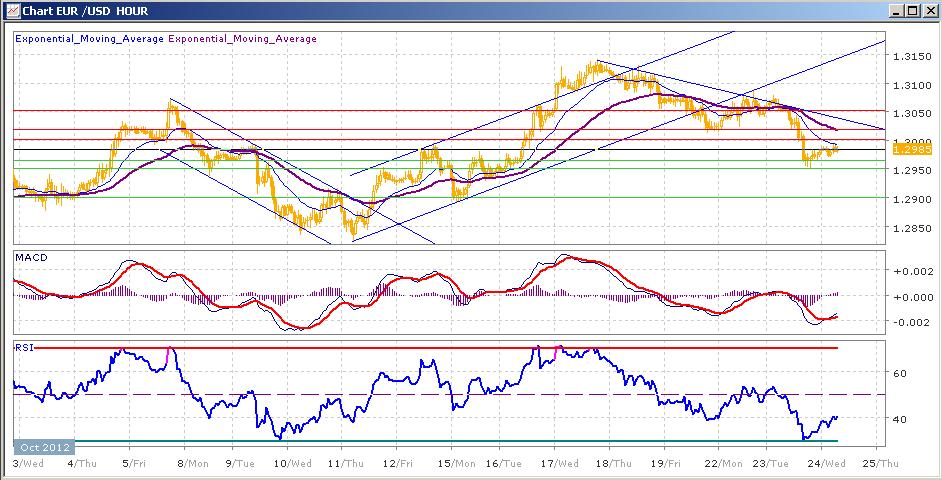Click the Oct 2012 month label
The width and height of the screenshot is (942, 480).
tap(43, 446)
